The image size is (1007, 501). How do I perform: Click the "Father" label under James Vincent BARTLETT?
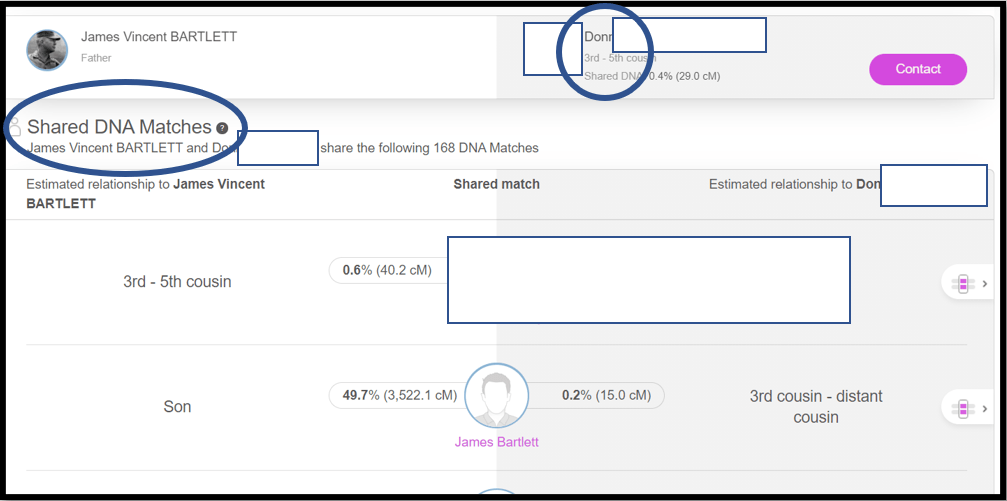tap(96, 58)
